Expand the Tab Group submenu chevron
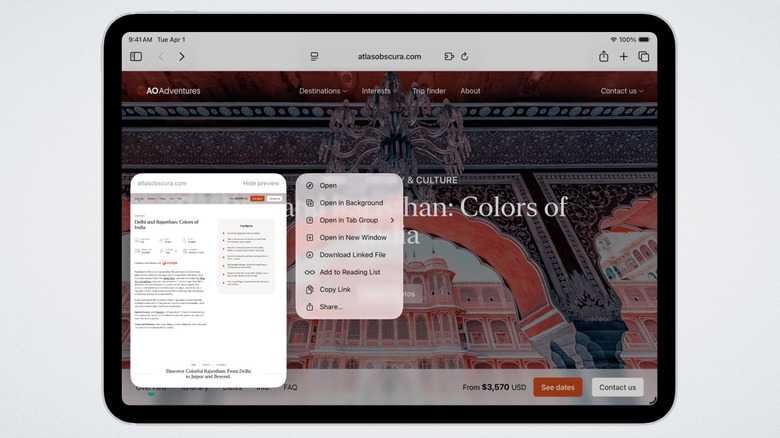 (x=392, y=220)
